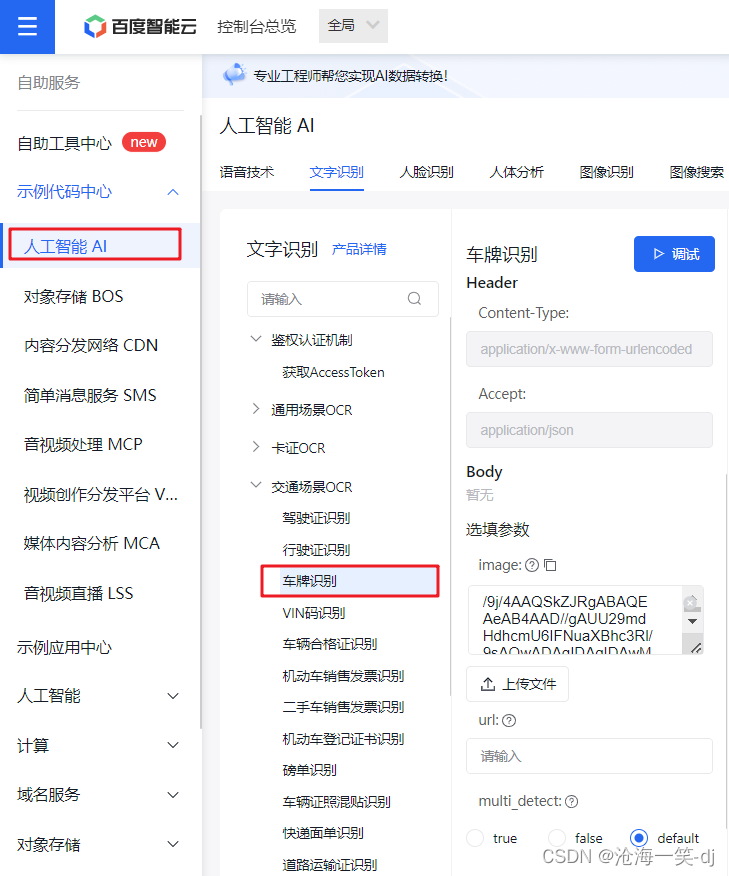
Task: Expand the 人工智能 sidebar section
Action: point(173,696)
